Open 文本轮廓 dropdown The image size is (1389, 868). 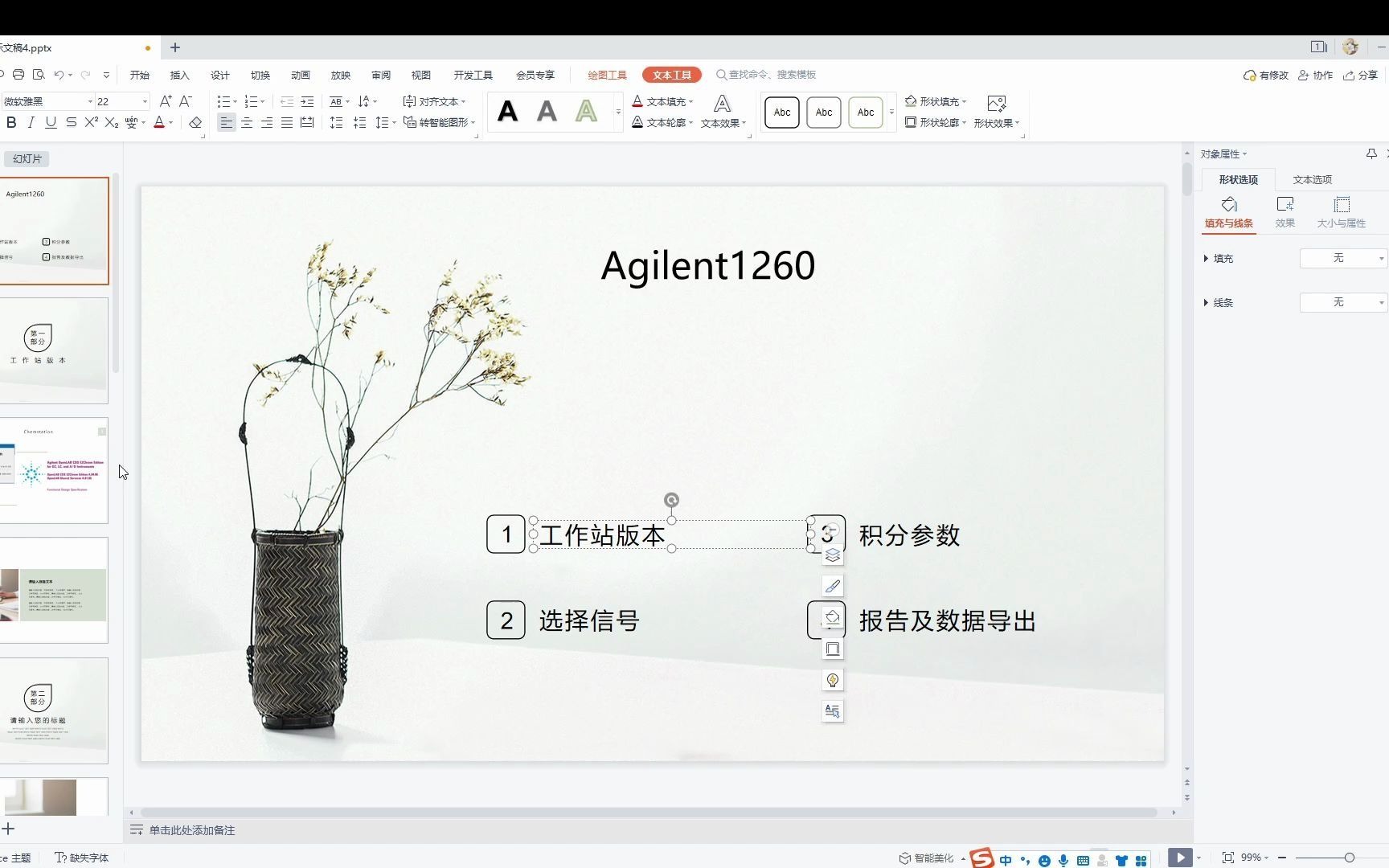click(662, 122)
